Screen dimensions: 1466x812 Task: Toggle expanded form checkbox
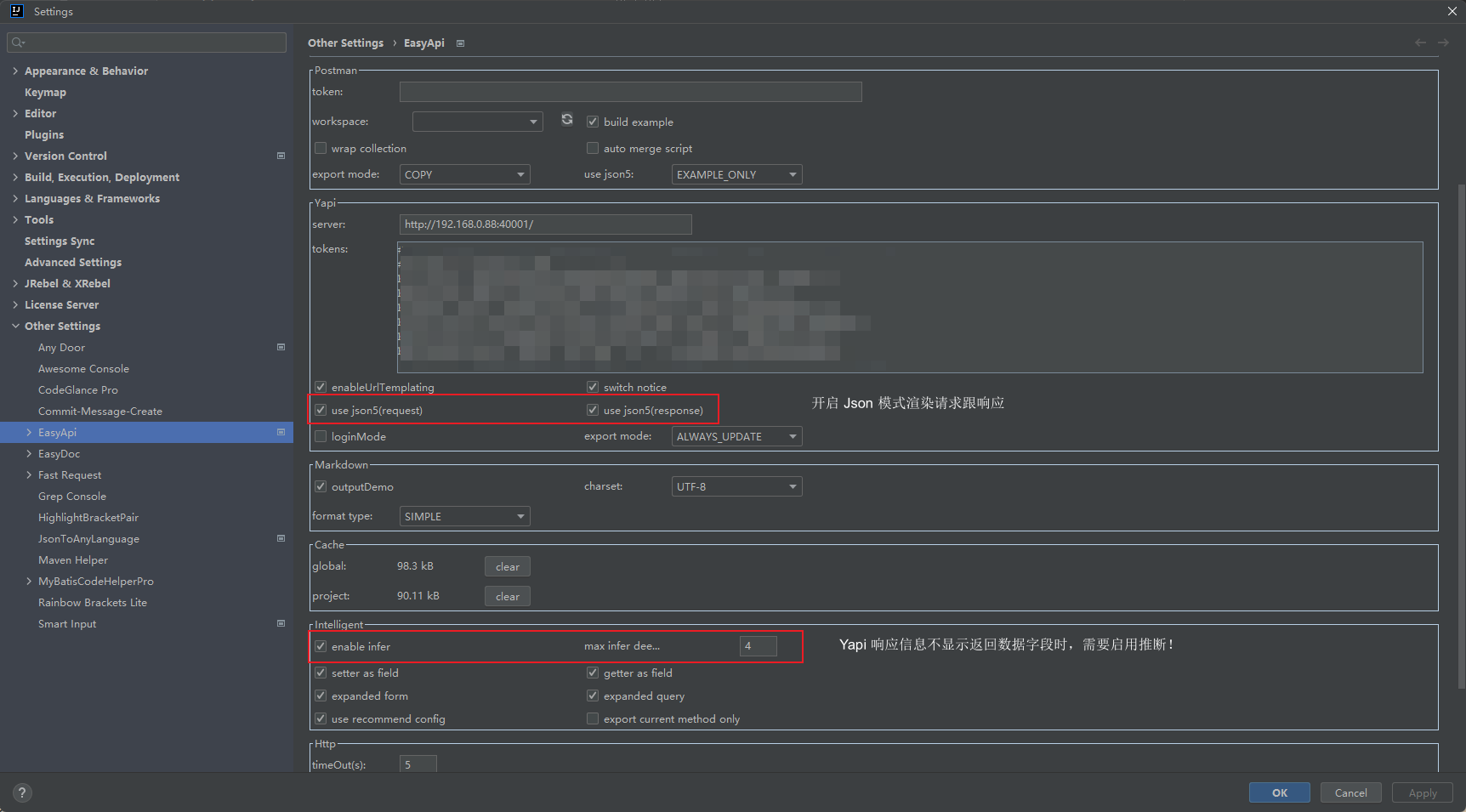(321, 696)
